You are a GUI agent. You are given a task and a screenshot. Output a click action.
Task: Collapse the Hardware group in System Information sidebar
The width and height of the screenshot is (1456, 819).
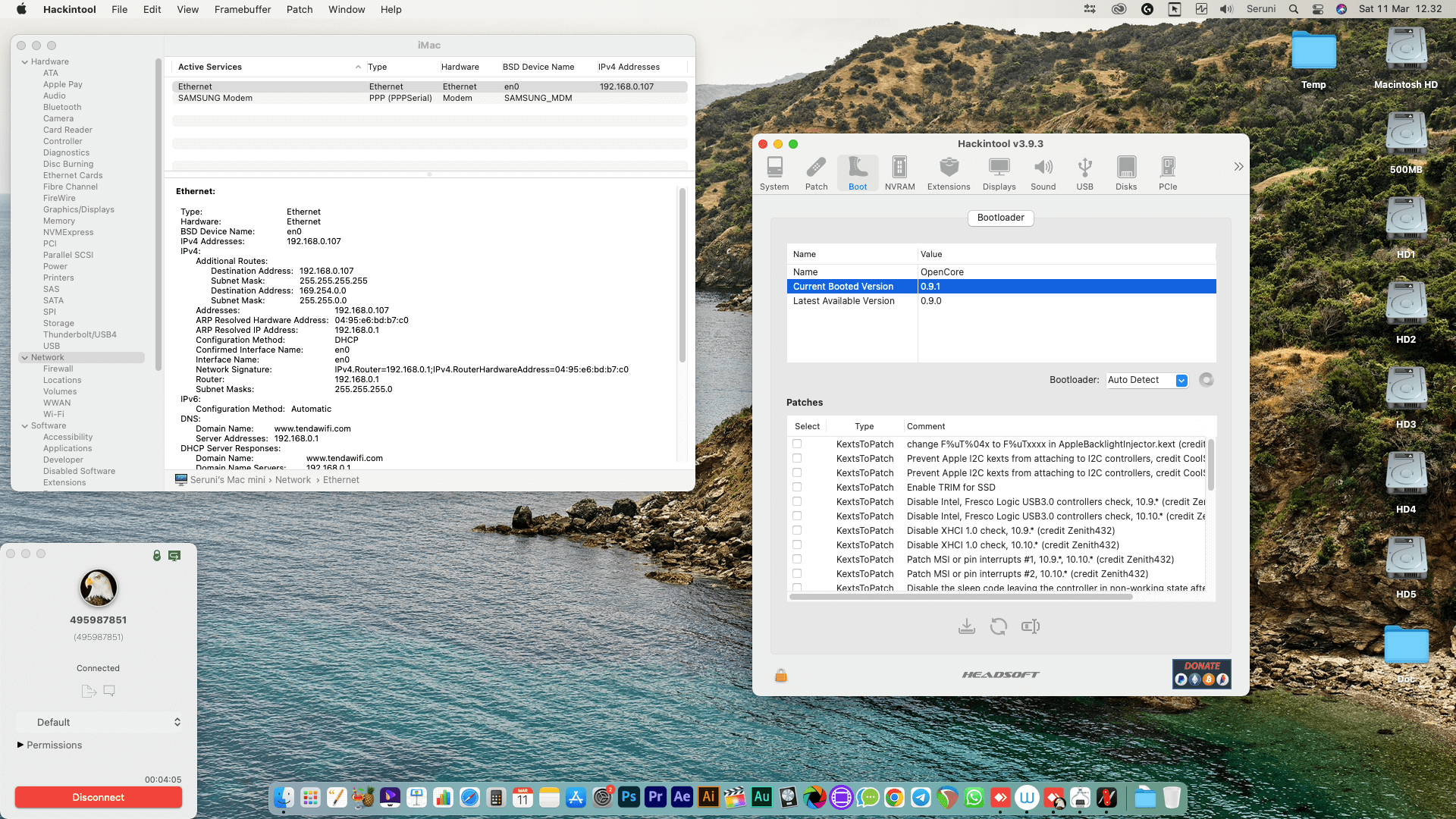click(x=25, y=62)
